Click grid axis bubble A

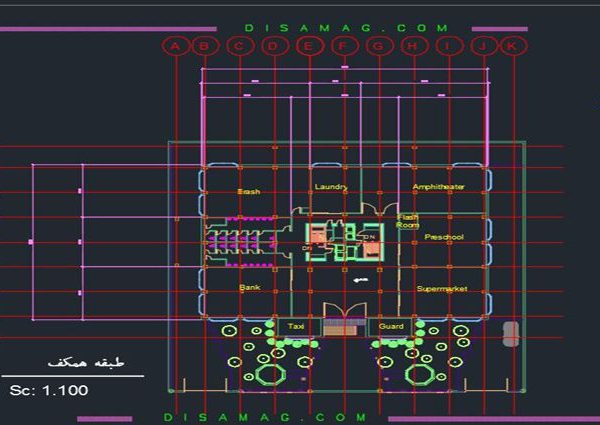pyautogui.click(x=176, y=46)
